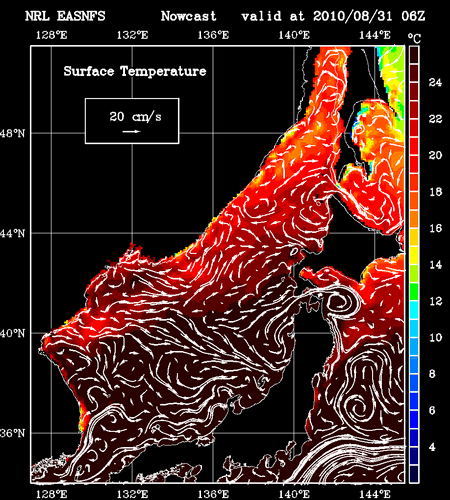450x500 pixels.
Task: Click the 140°E bottom longitude label
Action: (294, 494)
